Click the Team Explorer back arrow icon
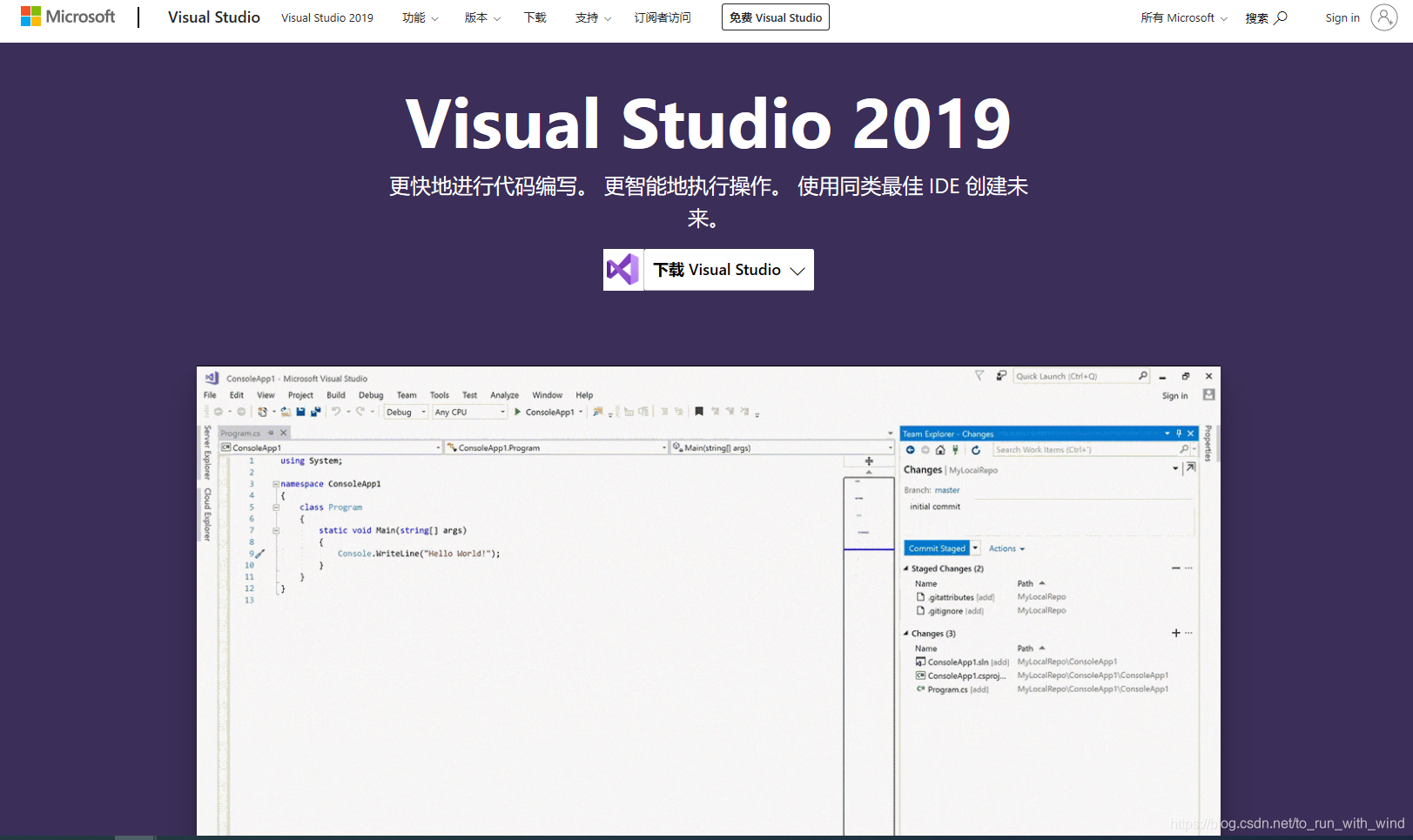 911,450
